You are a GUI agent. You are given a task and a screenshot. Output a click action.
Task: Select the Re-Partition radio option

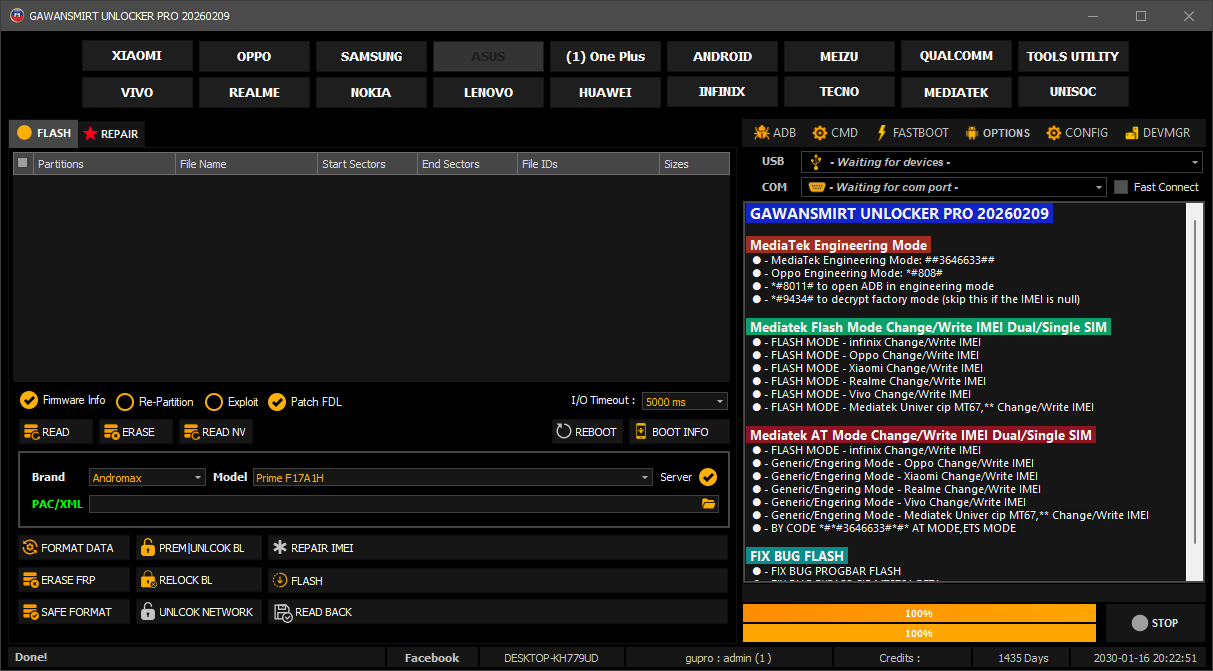click(x=125, y=402)
